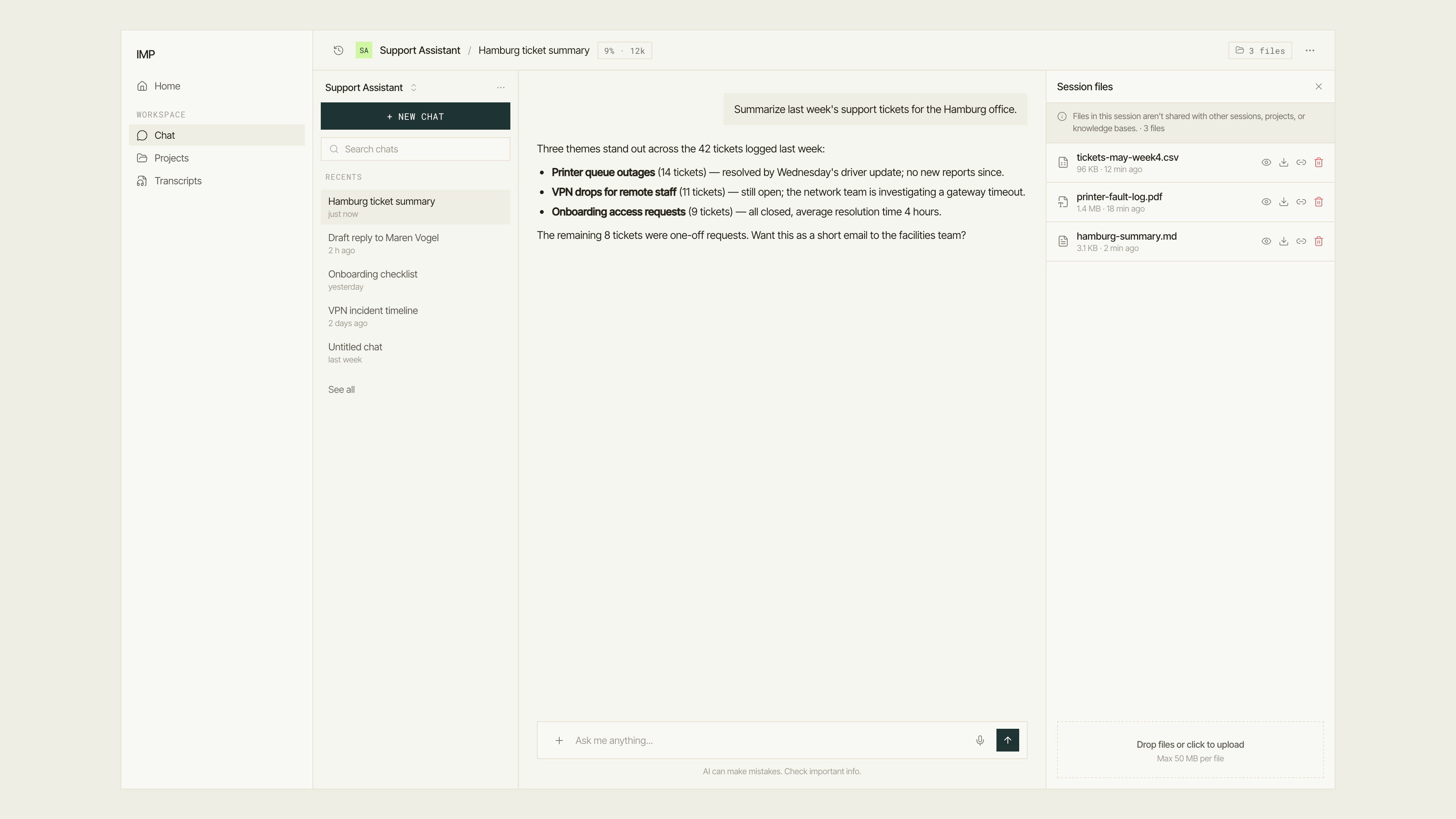Delete printer-fault-log.pdf
1456x819 pixels.
click(x=1319, y=202)
